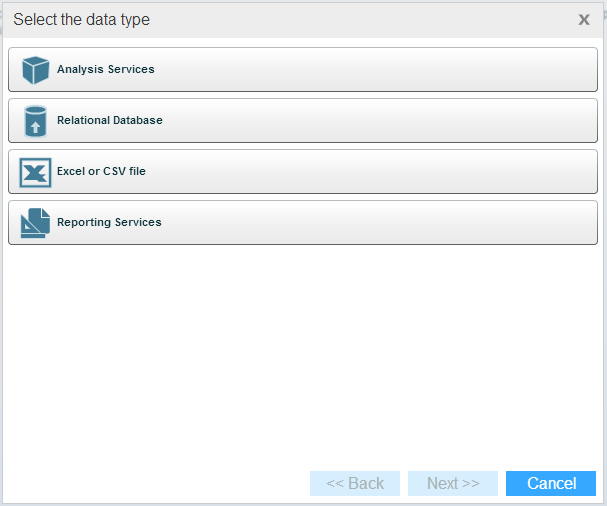Viewport: 607px width, 506px height.
Task: Click the Reporting Services document icon
Action: (x=36, y=223)
